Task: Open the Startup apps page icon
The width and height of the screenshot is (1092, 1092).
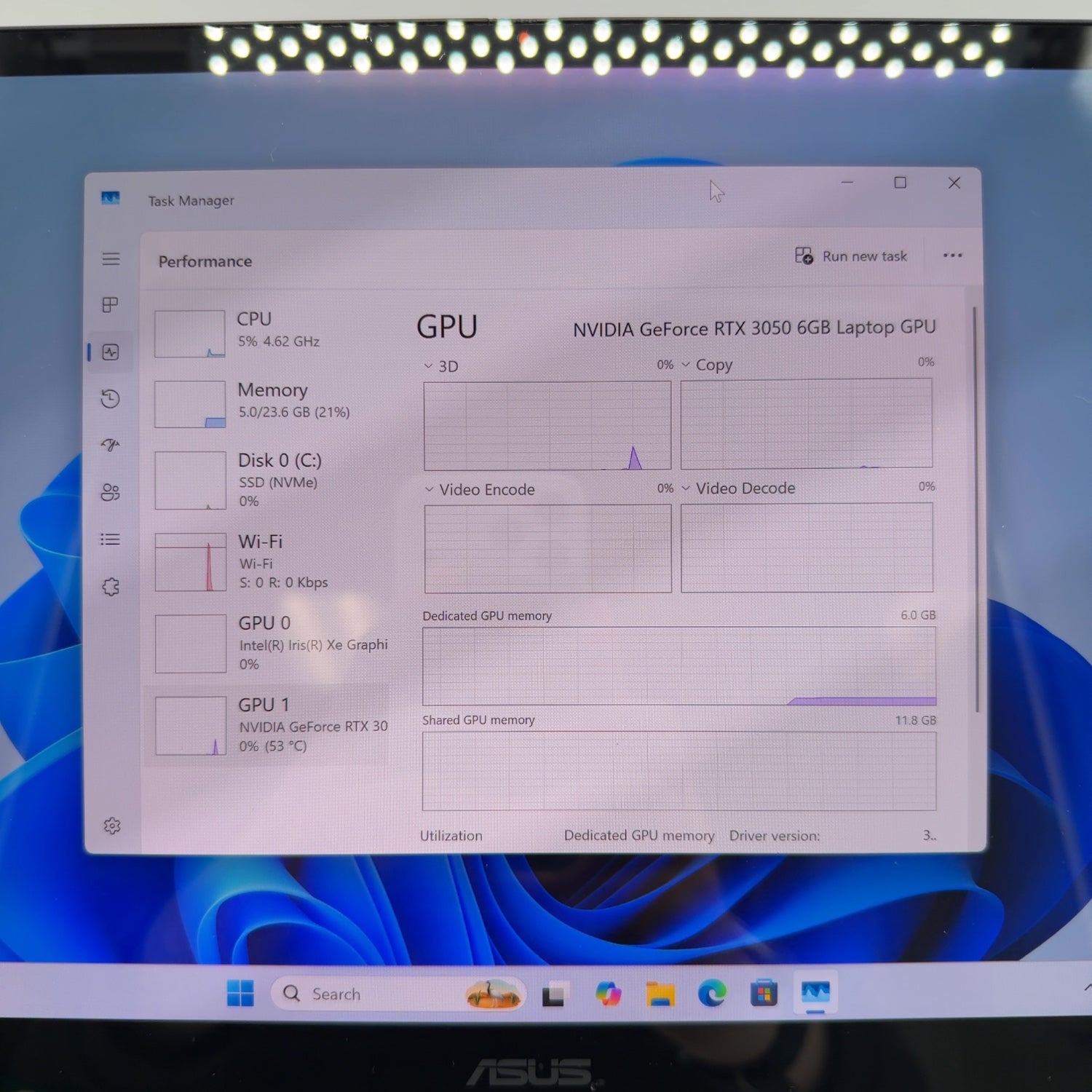Action: 111,445
